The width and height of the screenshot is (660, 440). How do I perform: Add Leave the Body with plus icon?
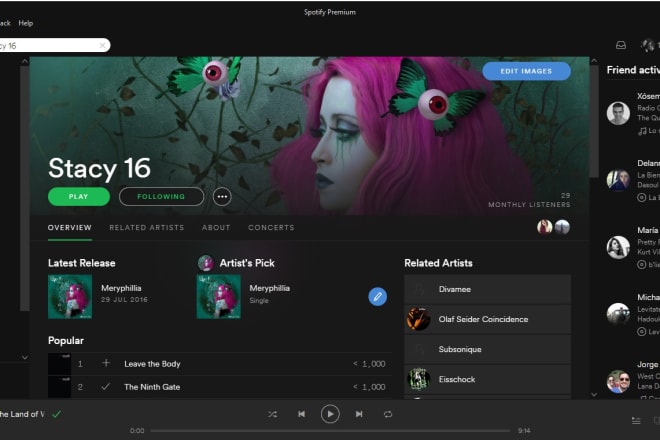106,363
